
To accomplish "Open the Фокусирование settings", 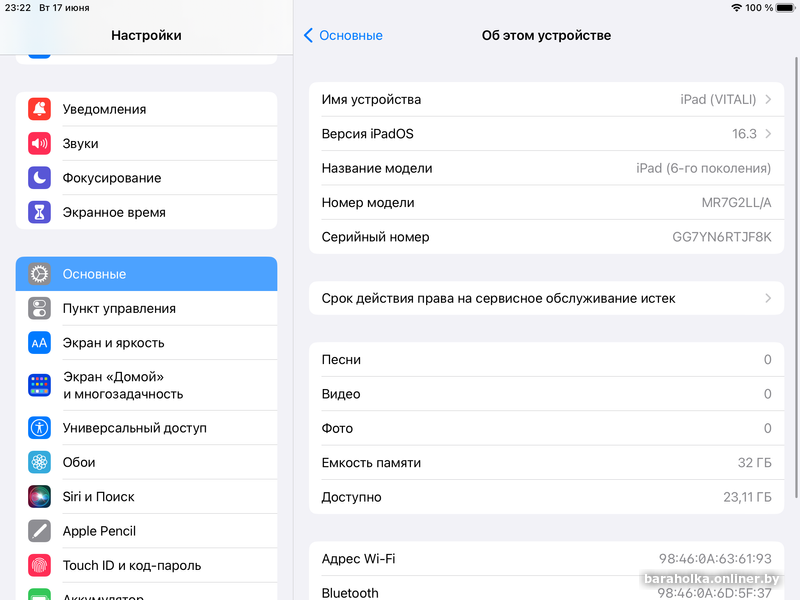I will coord(146,178).
